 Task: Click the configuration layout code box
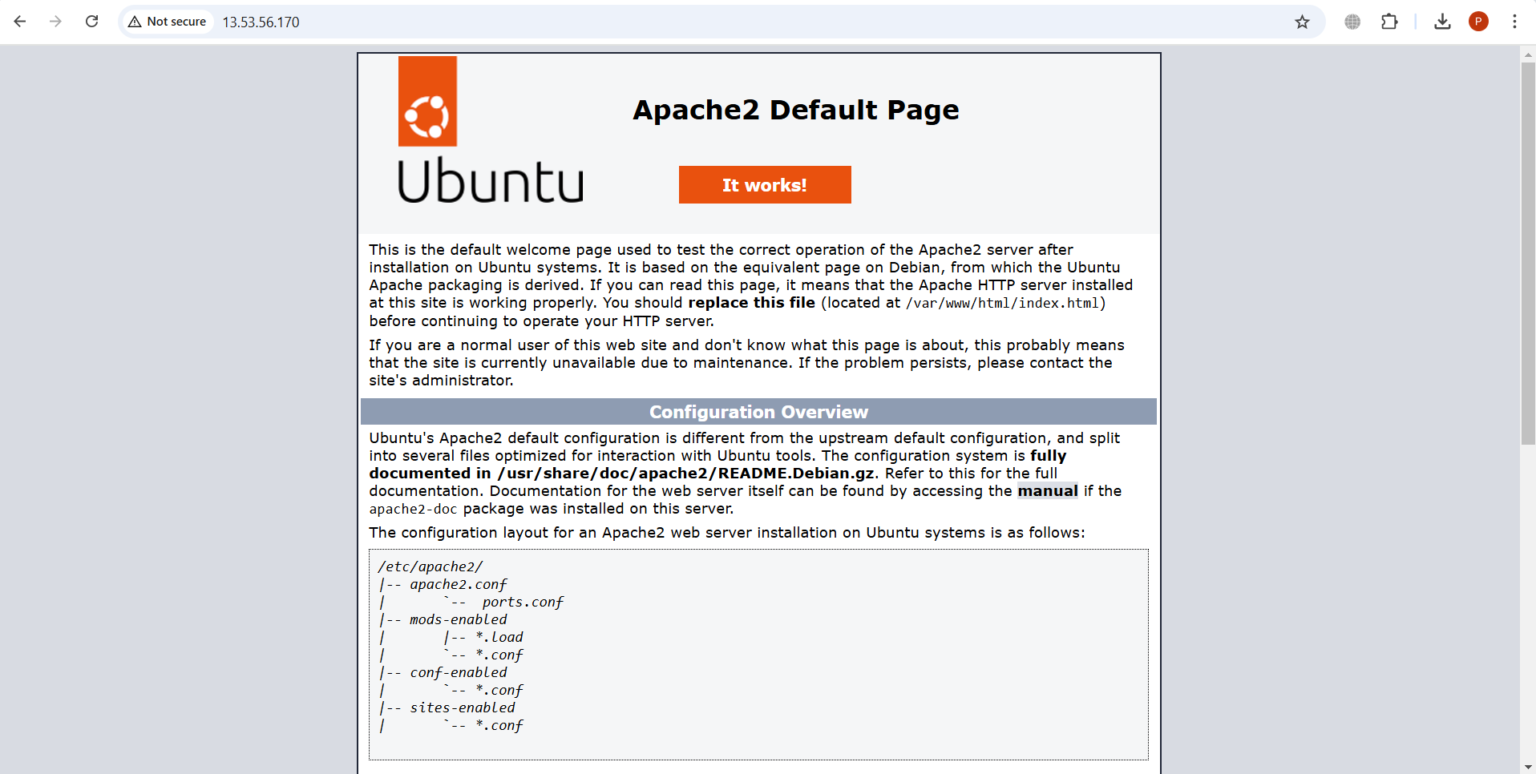click(x=758, y=650)
